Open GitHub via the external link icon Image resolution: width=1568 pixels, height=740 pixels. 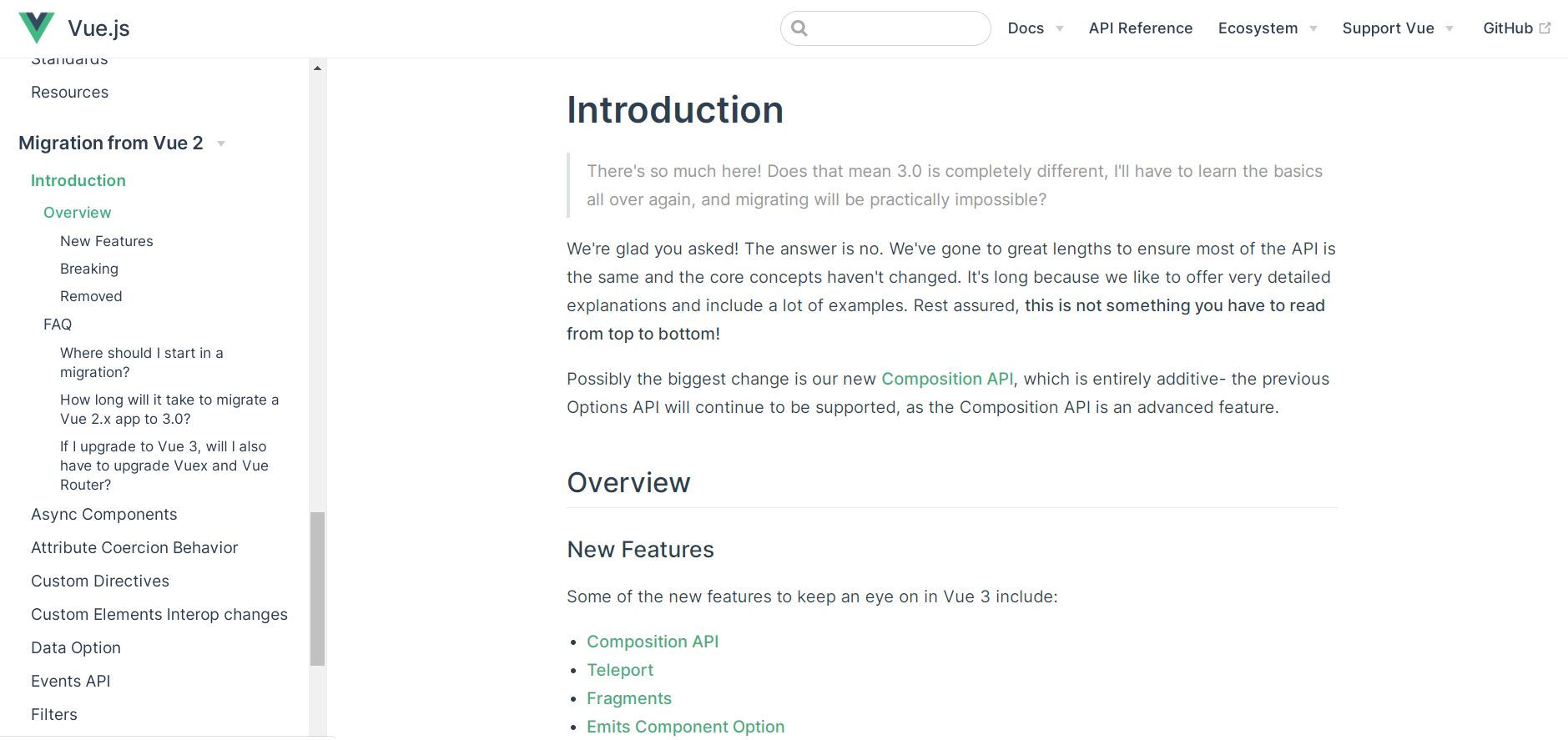[1548, 26]
